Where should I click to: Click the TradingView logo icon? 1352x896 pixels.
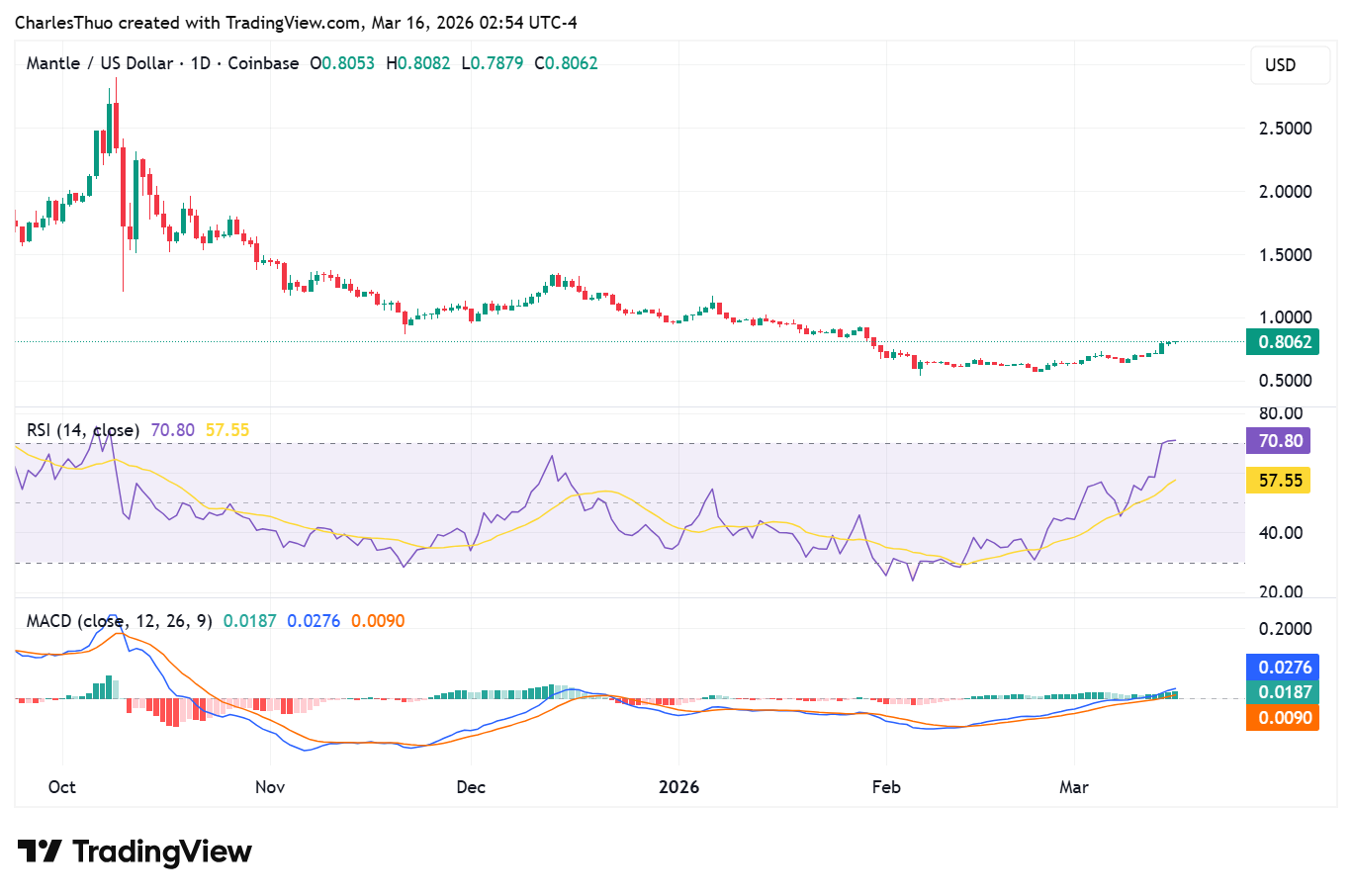coord(40,851)
